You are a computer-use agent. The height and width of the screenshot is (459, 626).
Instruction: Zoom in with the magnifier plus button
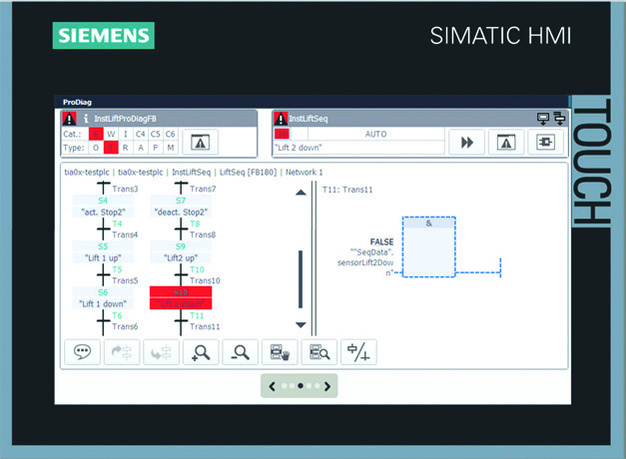[201, 352]
